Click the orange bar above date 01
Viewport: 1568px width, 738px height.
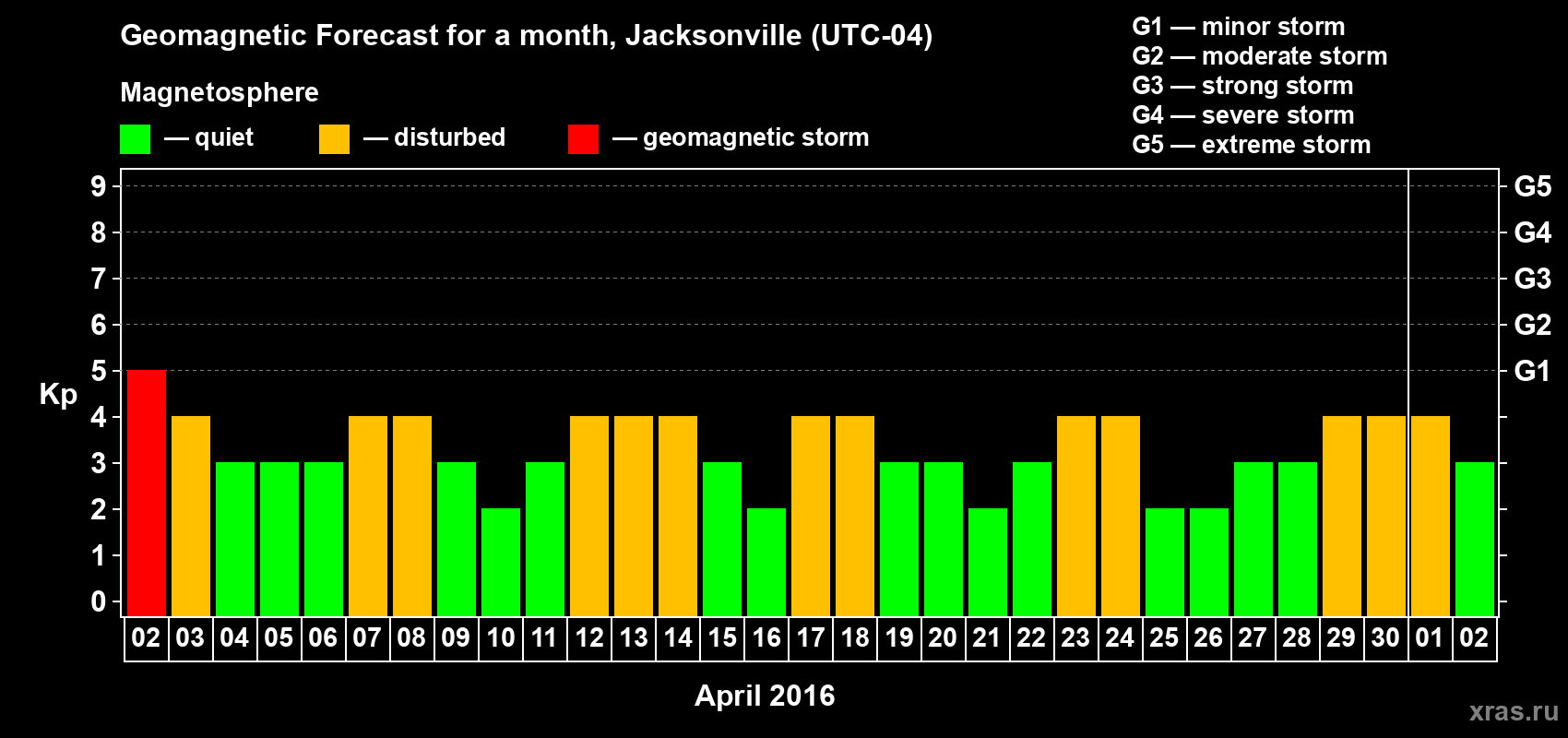1431,517
